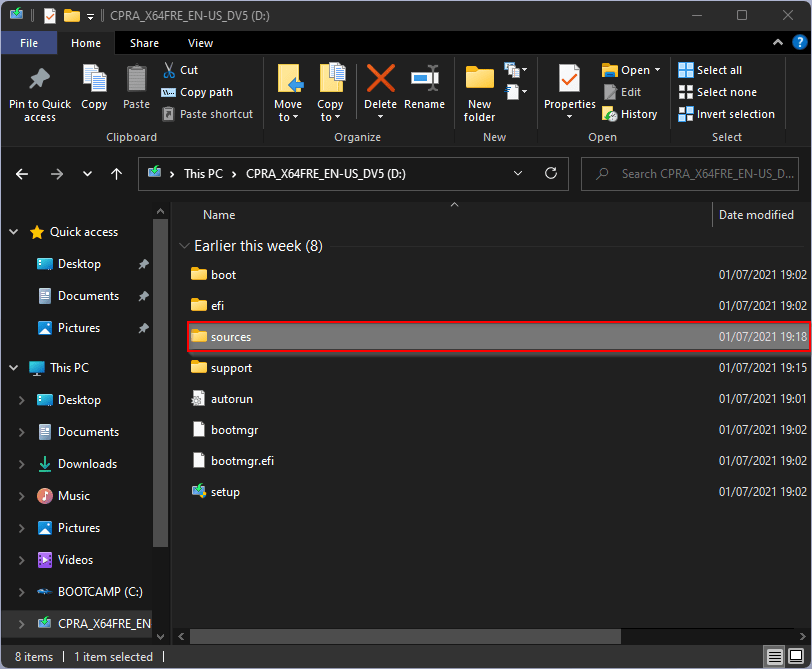Screen dimensions: 812x669
Task: Open the Easy access dropdown
Action: pos(515,92)
